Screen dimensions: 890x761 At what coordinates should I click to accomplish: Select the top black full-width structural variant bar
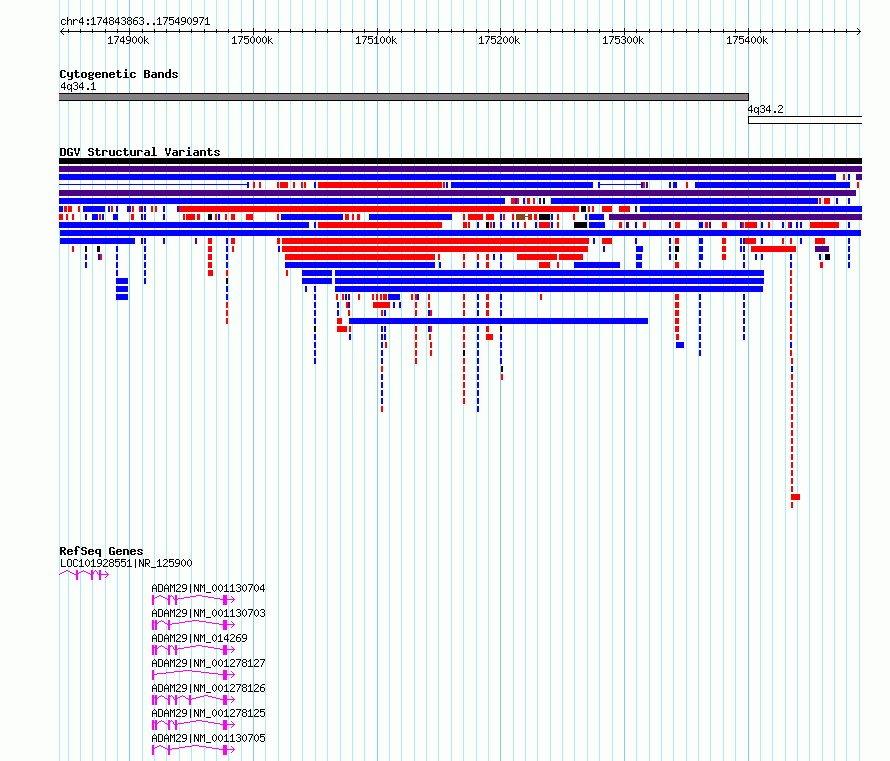tap(460, 161)
